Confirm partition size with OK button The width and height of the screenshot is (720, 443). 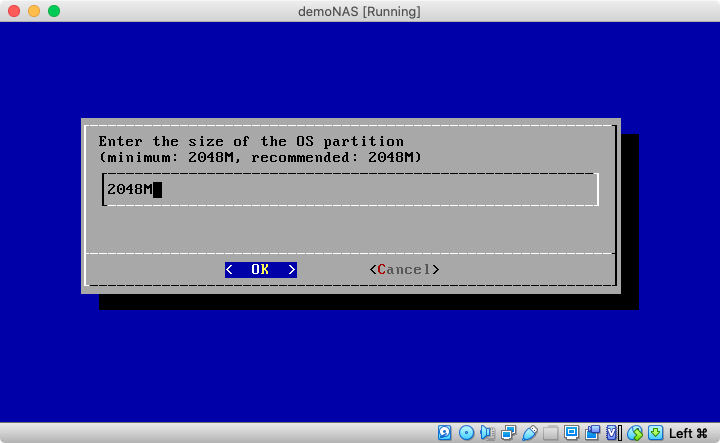point(261,269)
